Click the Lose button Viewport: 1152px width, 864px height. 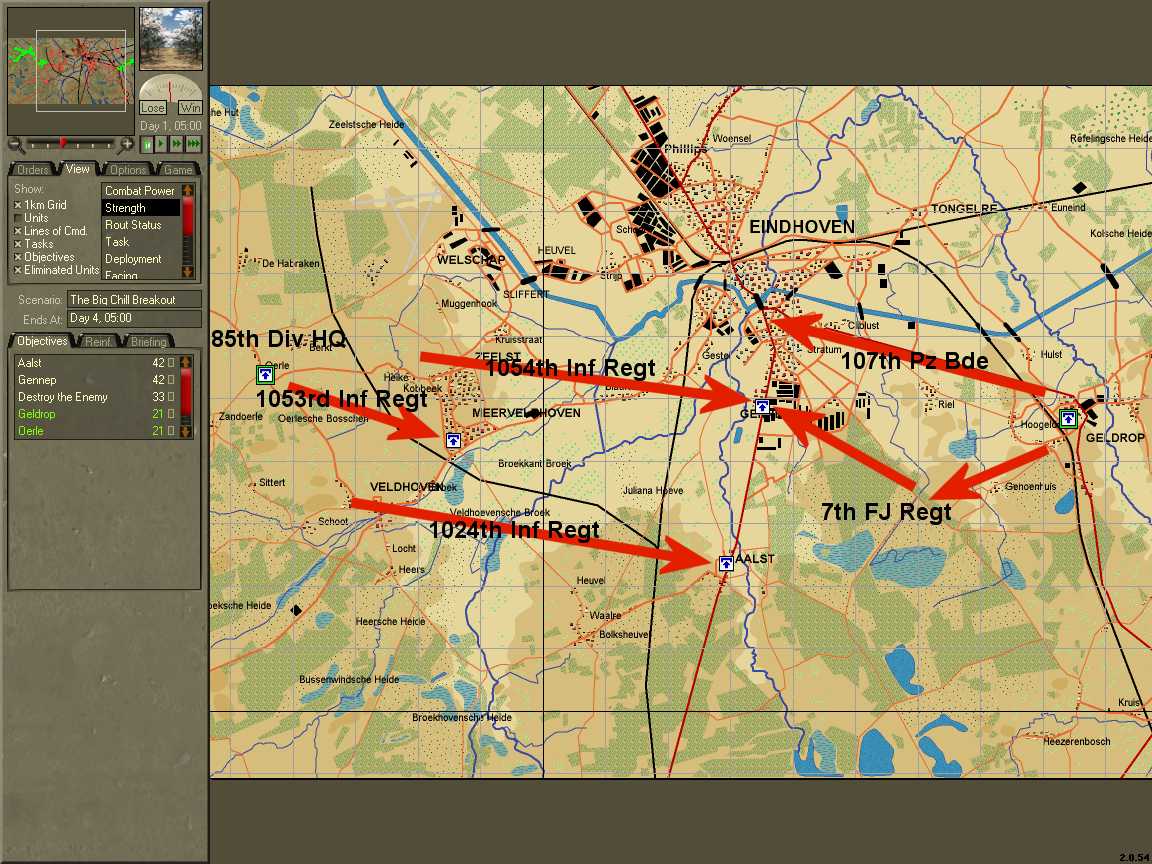[153, 108]
